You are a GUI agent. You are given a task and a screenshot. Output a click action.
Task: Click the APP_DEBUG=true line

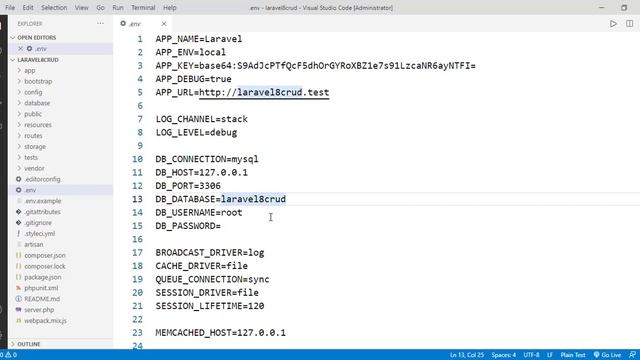(x=193, y=79)
